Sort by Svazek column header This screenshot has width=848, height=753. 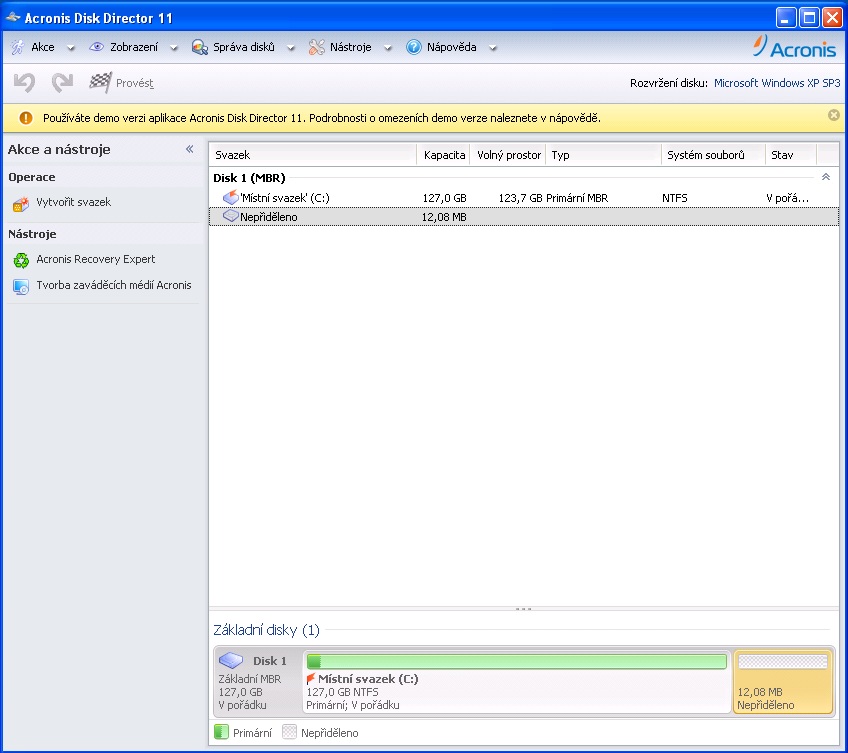click(x=313, y=155)
